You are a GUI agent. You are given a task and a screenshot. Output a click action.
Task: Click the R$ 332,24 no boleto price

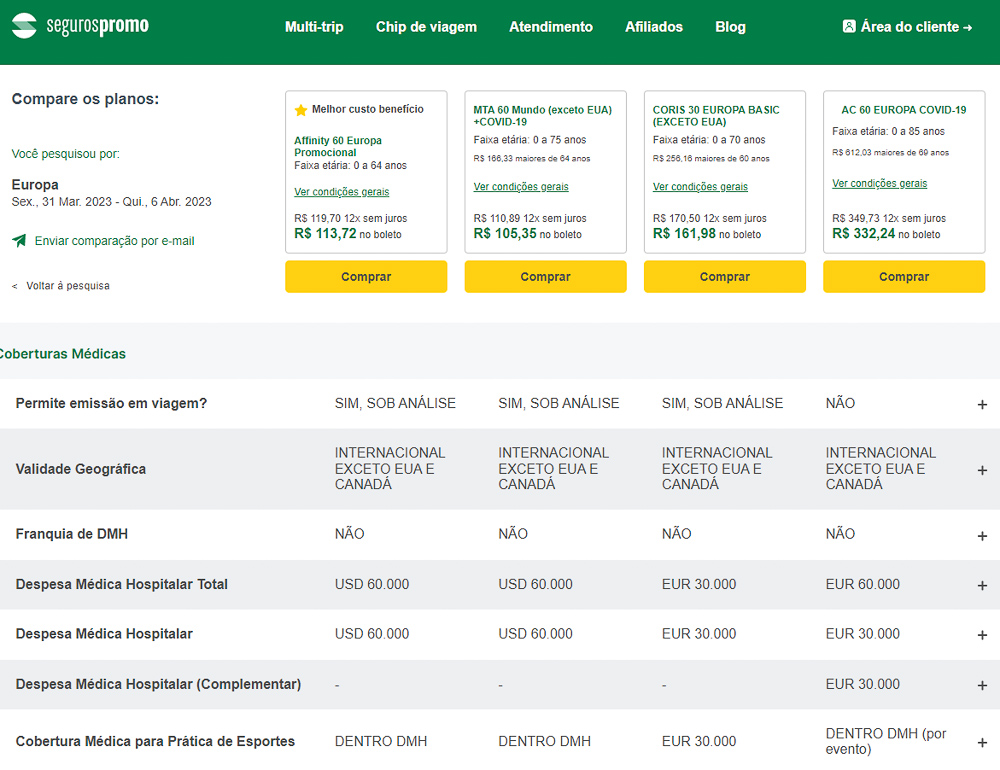coord(886,233)
